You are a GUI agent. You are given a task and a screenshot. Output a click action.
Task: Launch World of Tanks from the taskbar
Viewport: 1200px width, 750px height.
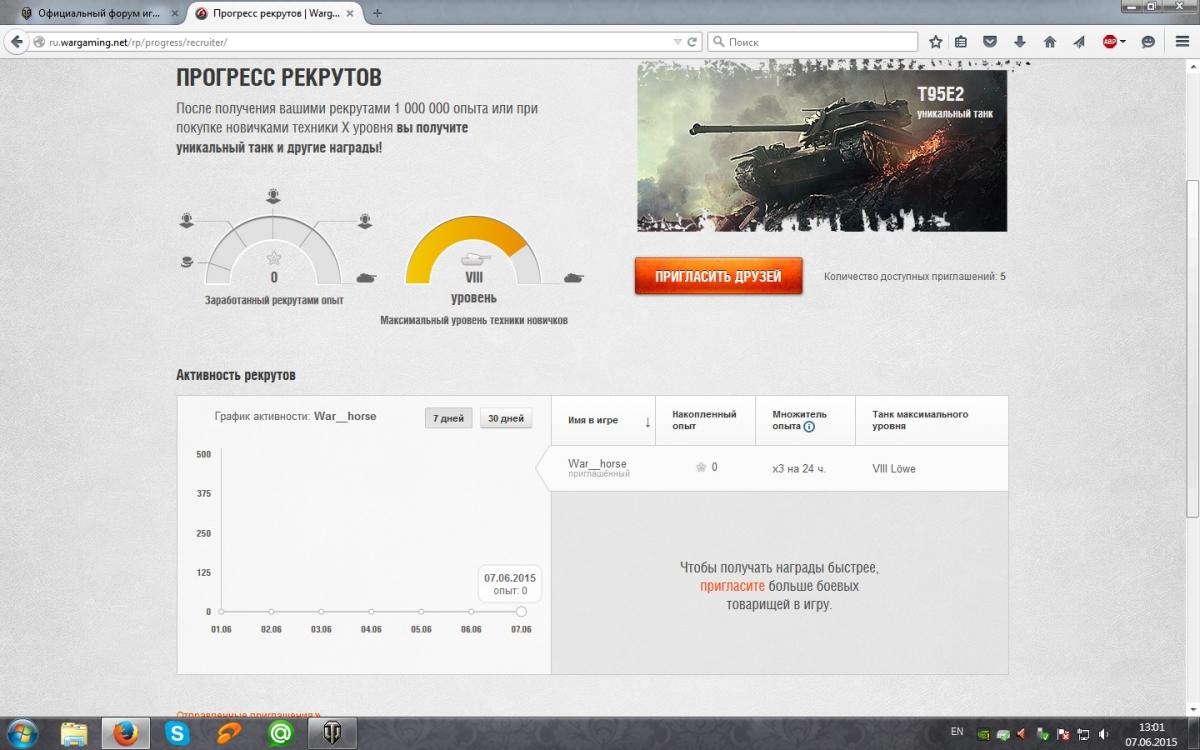(x=330, y=734)
